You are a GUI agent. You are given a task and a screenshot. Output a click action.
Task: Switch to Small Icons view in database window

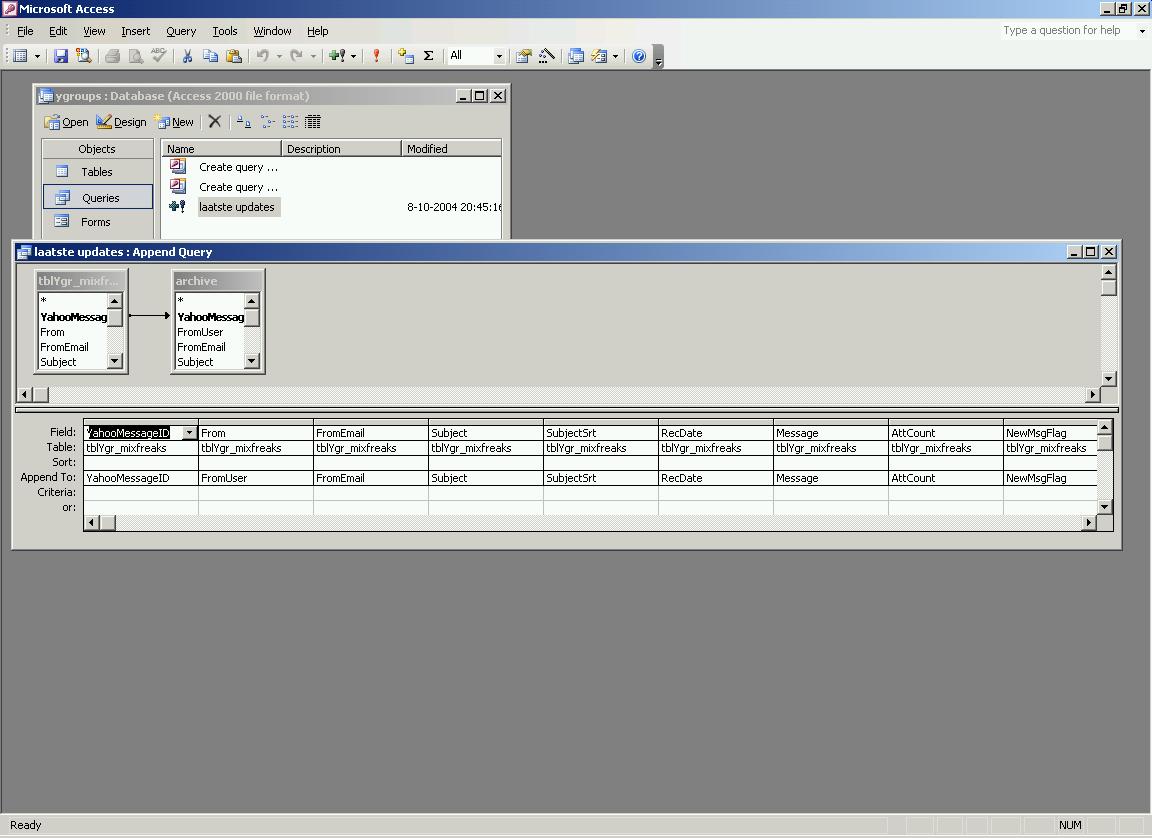[x=267, y=122]
